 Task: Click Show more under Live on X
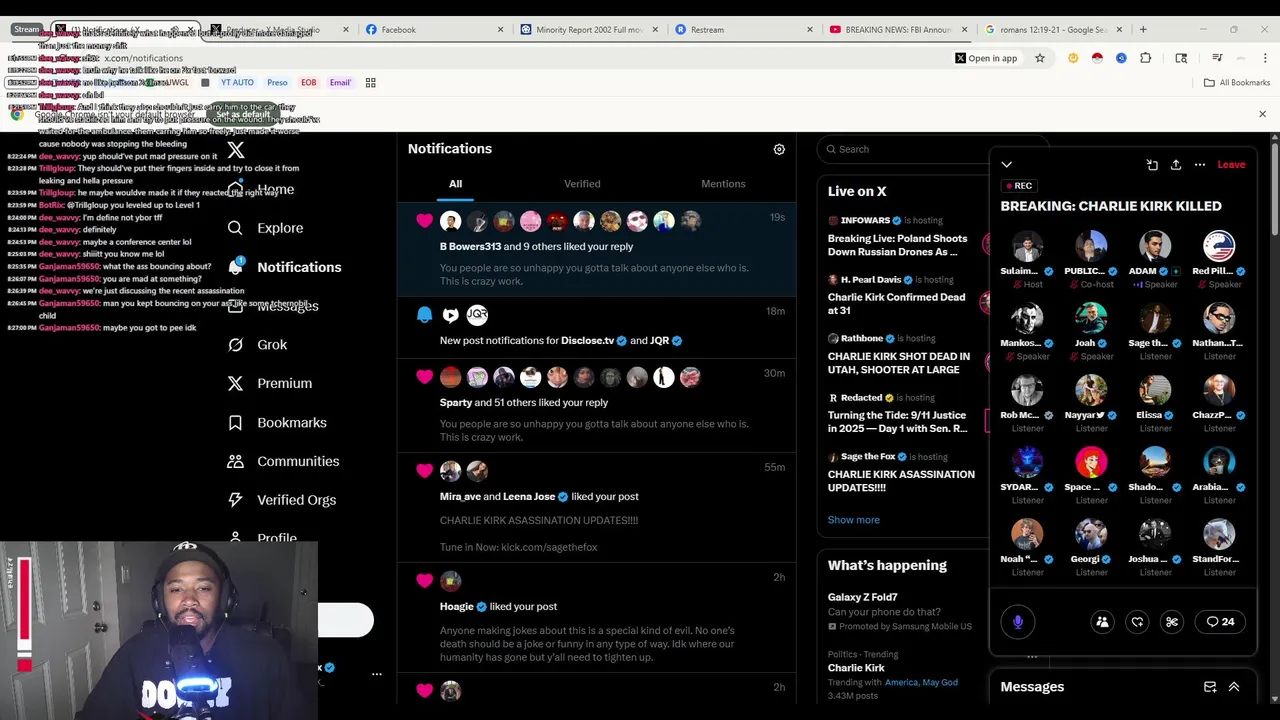coord(853,520)
